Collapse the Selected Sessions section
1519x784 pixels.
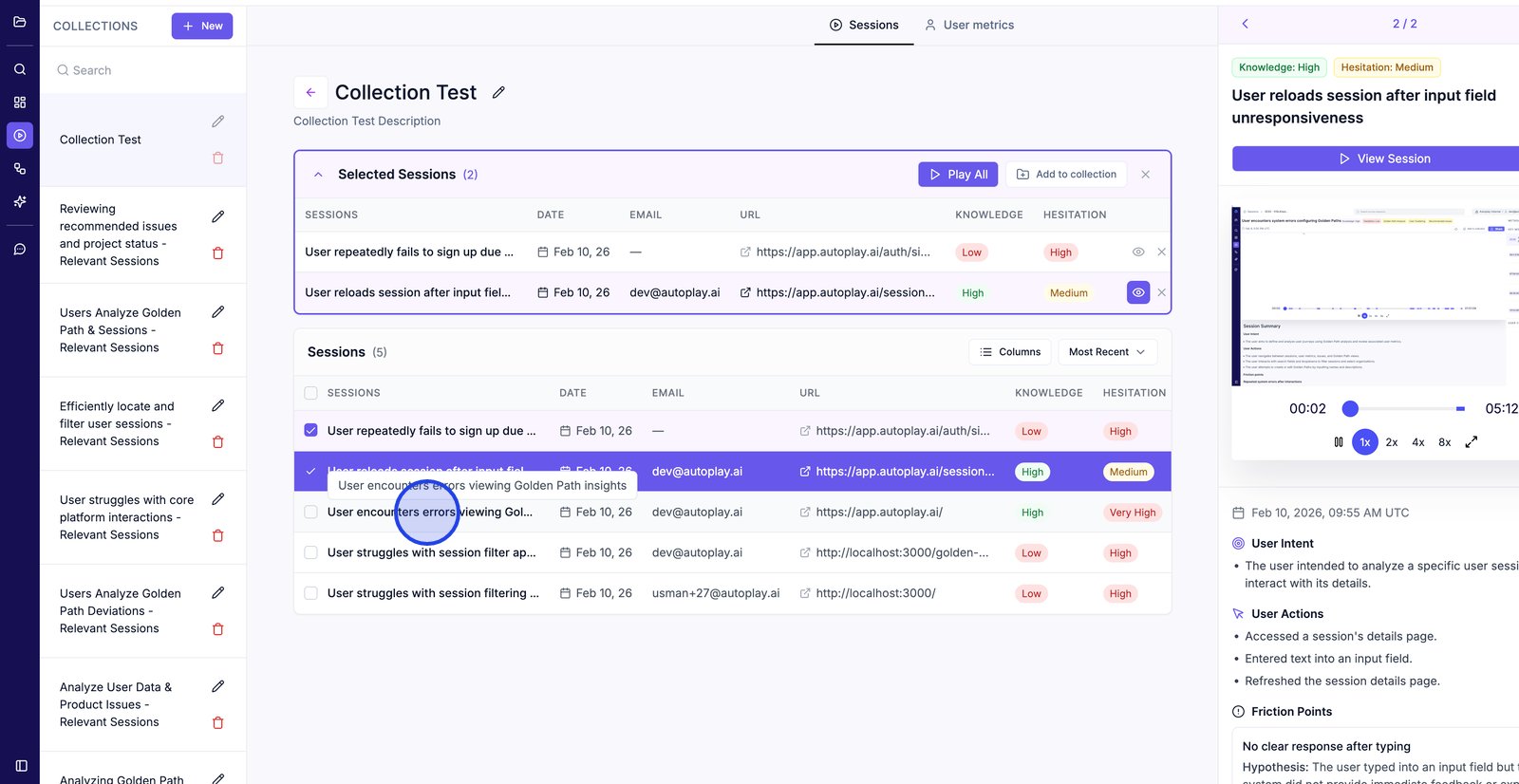click(318, 175)
